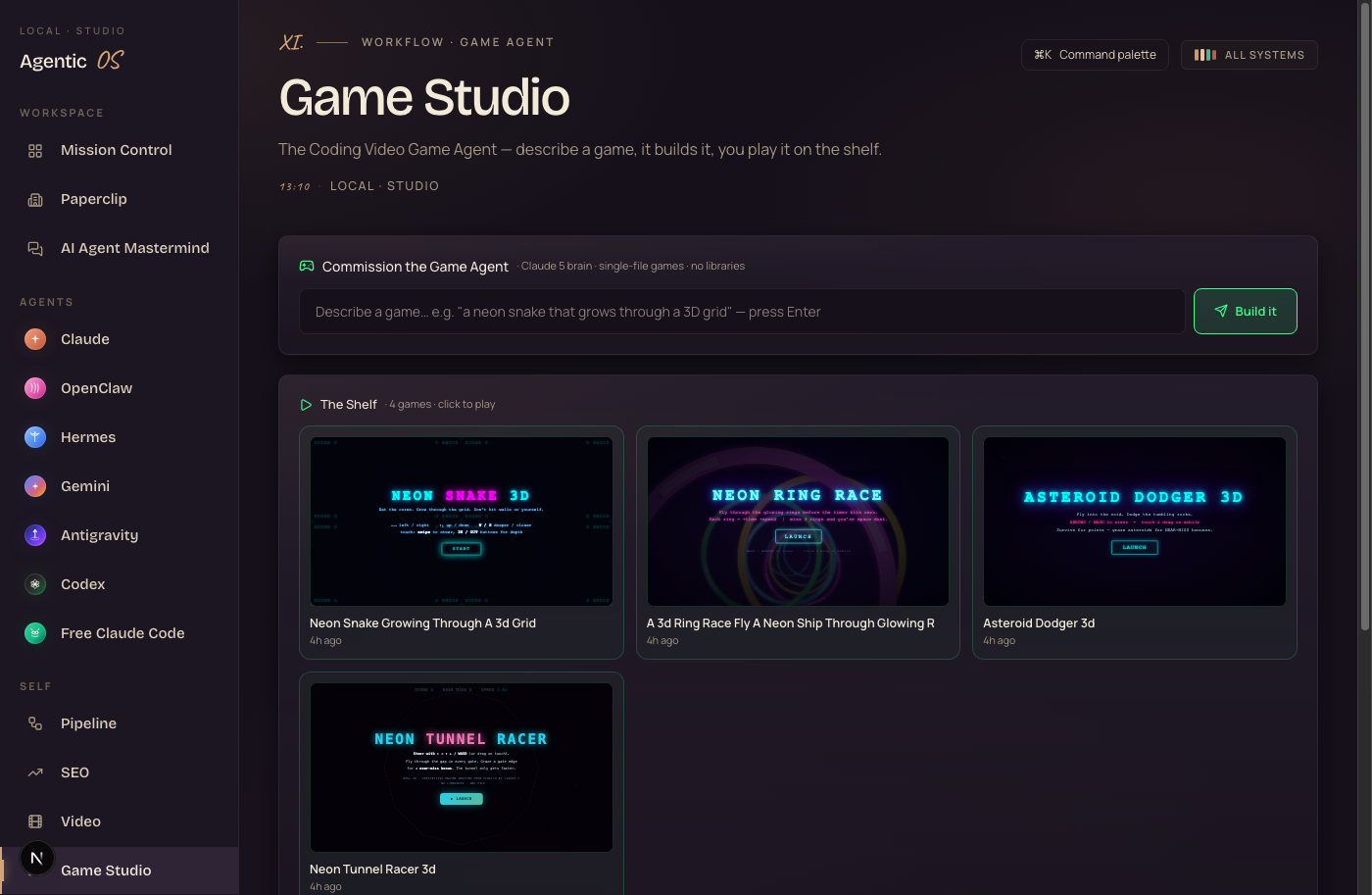This screenshot has height=895, width=1372.
Task: Click the Codex label text
Action: (x=82, y=584)
